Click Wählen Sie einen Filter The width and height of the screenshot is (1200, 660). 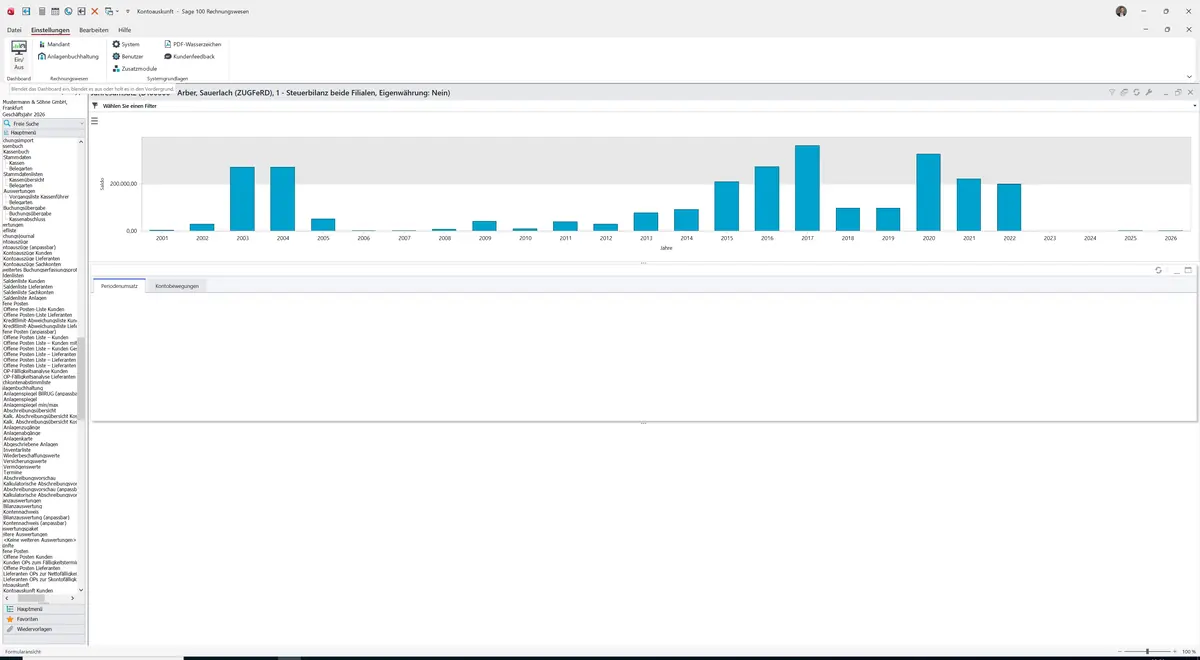coord(130,105)
